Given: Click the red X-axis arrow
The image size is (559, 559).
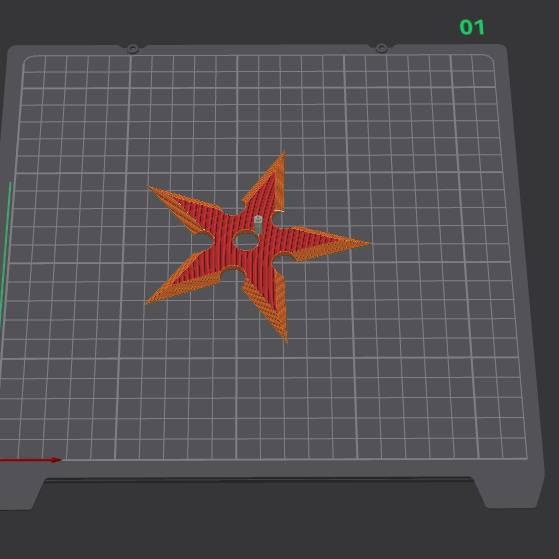Looking at the screenshot, I should pos(31,460).
